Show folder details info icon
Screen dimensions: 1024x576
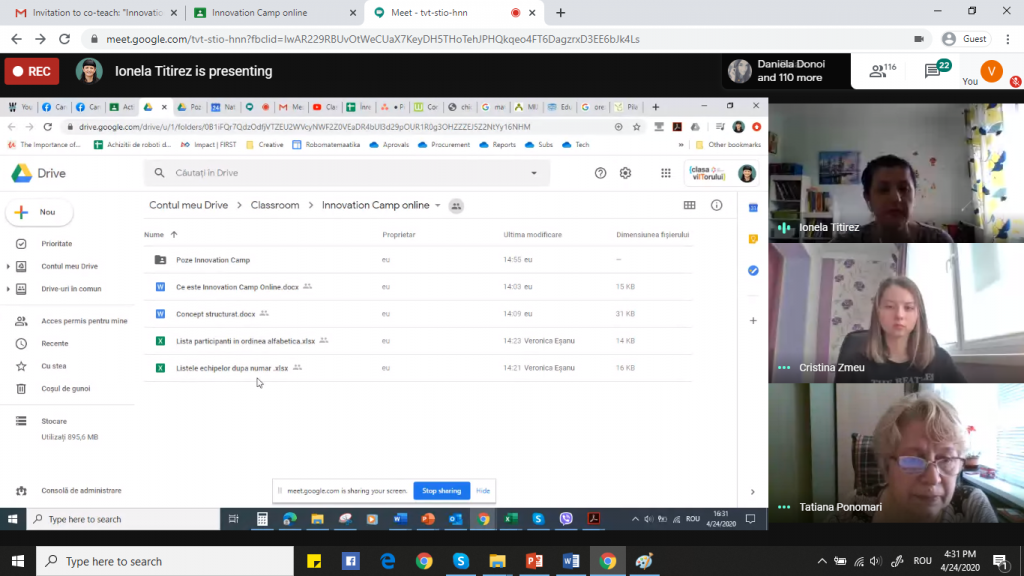(716, 205)
